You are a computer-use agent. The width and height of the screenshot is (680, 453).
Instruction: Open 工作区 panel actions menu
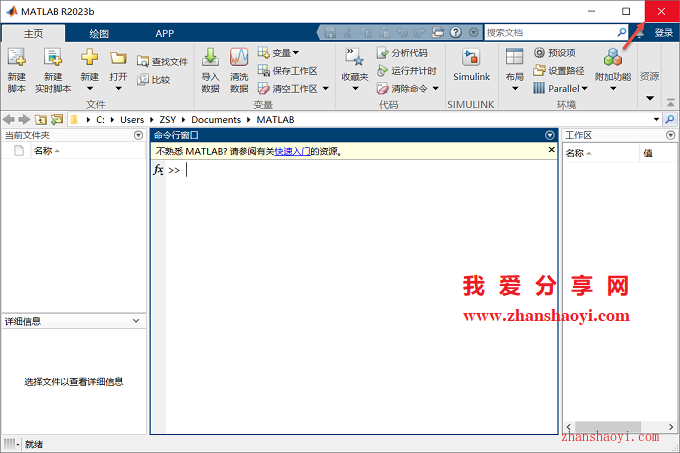(x=670, y=135)
